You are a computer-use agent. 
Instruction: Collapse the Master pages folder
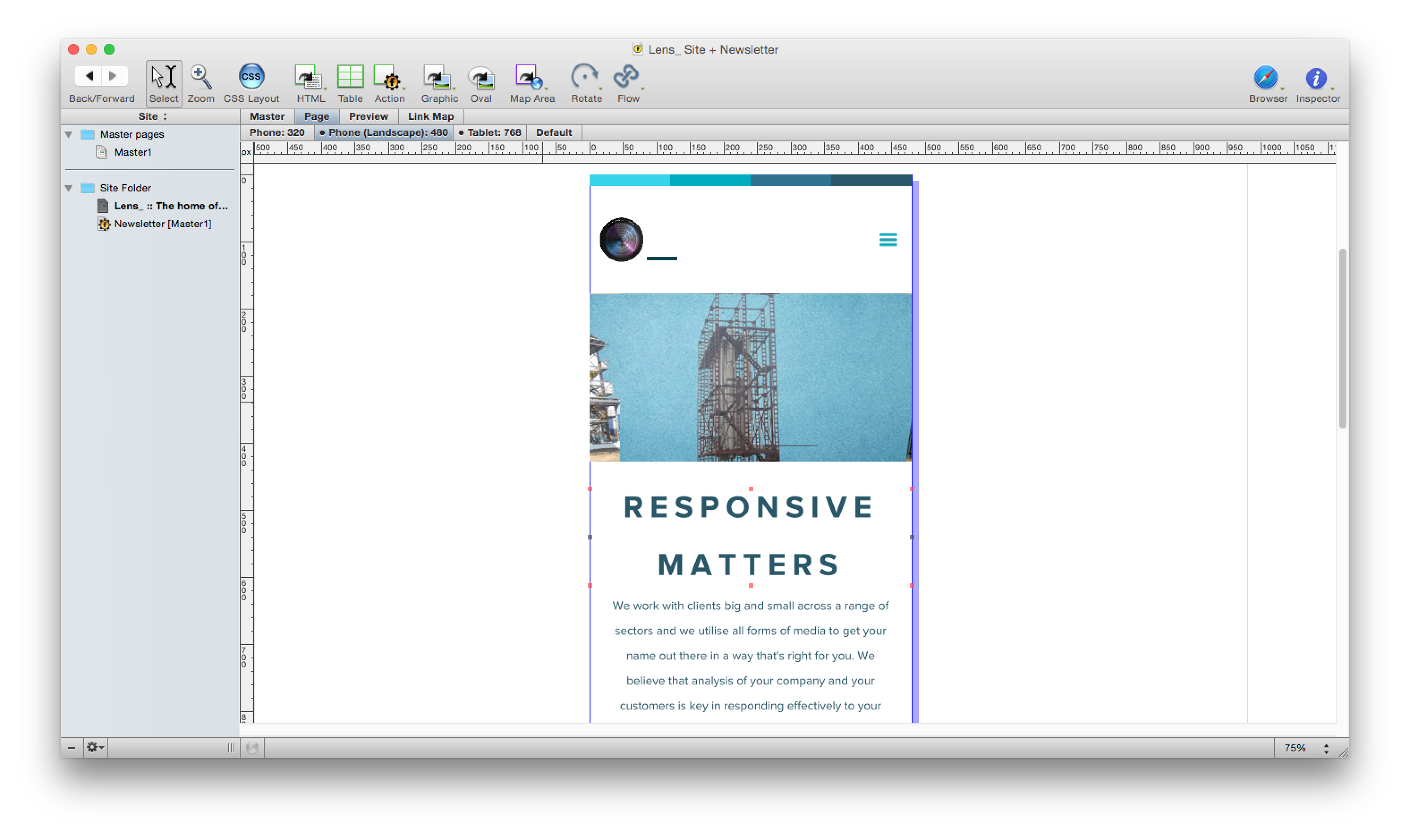(x=69, y=135)
